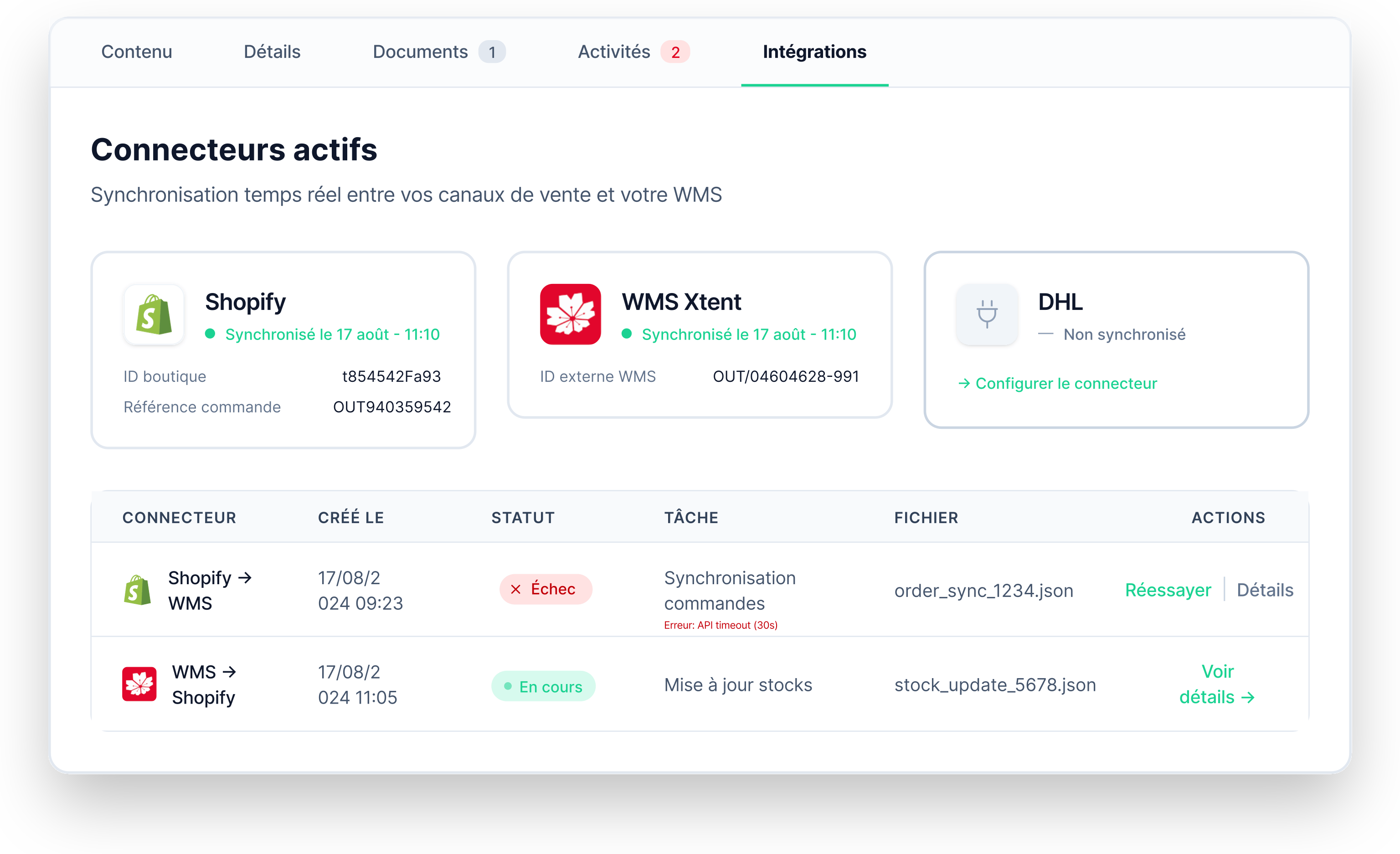Click the Intégrations tab
This screenshot has width=1400, height=854.
[814, 51]
